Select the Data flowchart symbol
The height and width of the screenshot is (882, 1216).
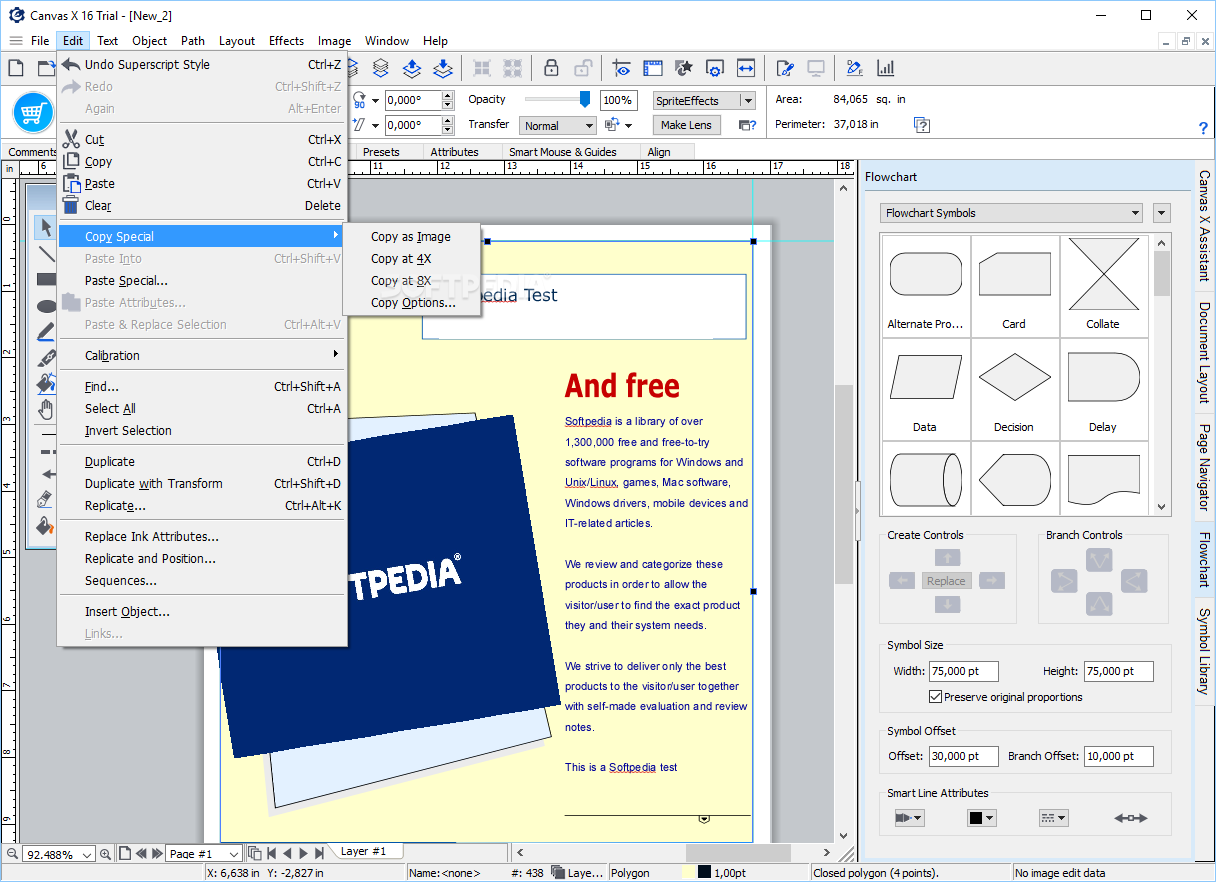click(x=925, y=388)
